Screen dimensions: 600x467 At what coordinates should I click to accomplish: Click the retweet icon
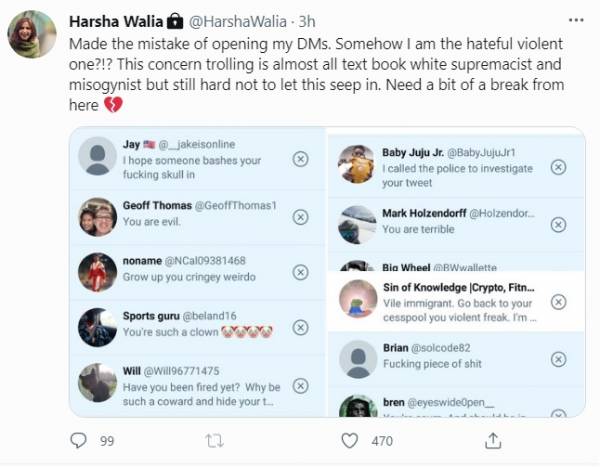pyautogui.click(x=212, y=440)
